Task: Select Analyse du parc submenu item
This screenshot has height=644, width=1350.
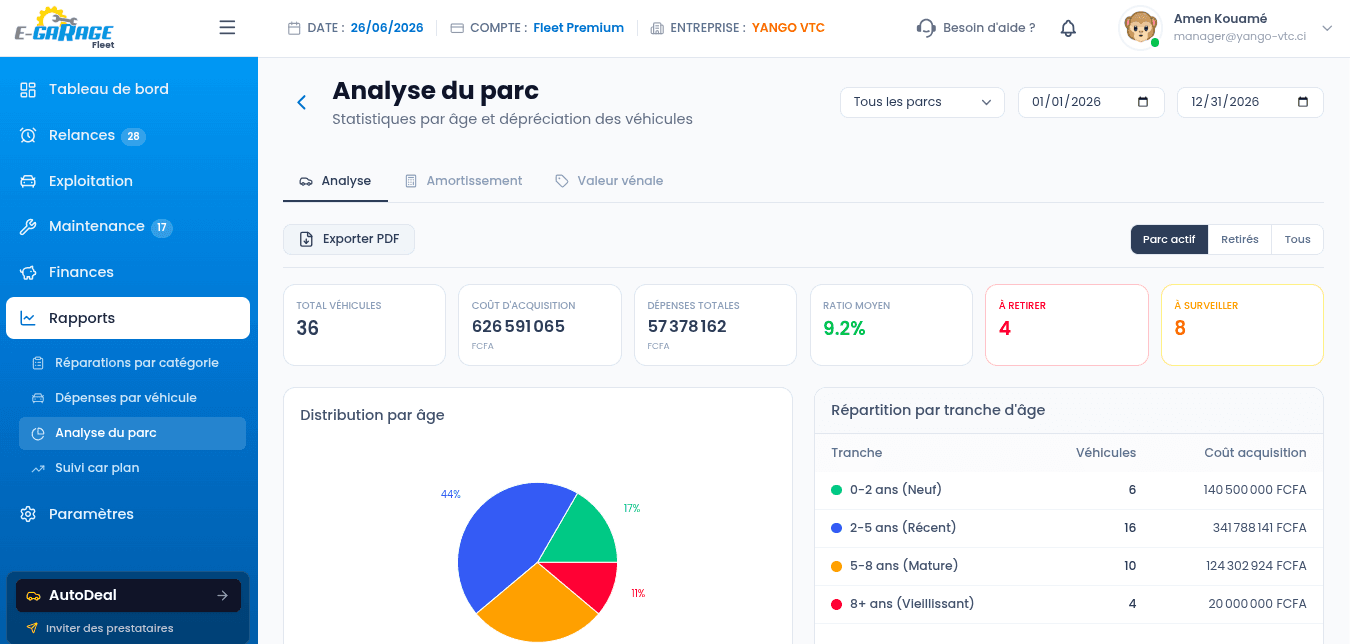Action: (x=132, y=433)
